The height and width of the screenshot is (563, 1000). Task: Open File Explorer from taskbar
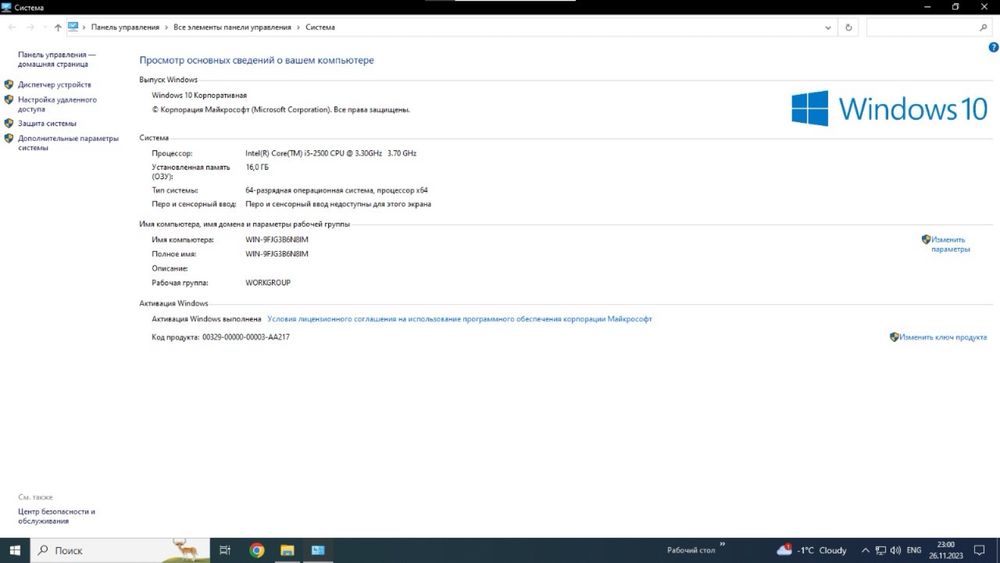coord(287,550)
